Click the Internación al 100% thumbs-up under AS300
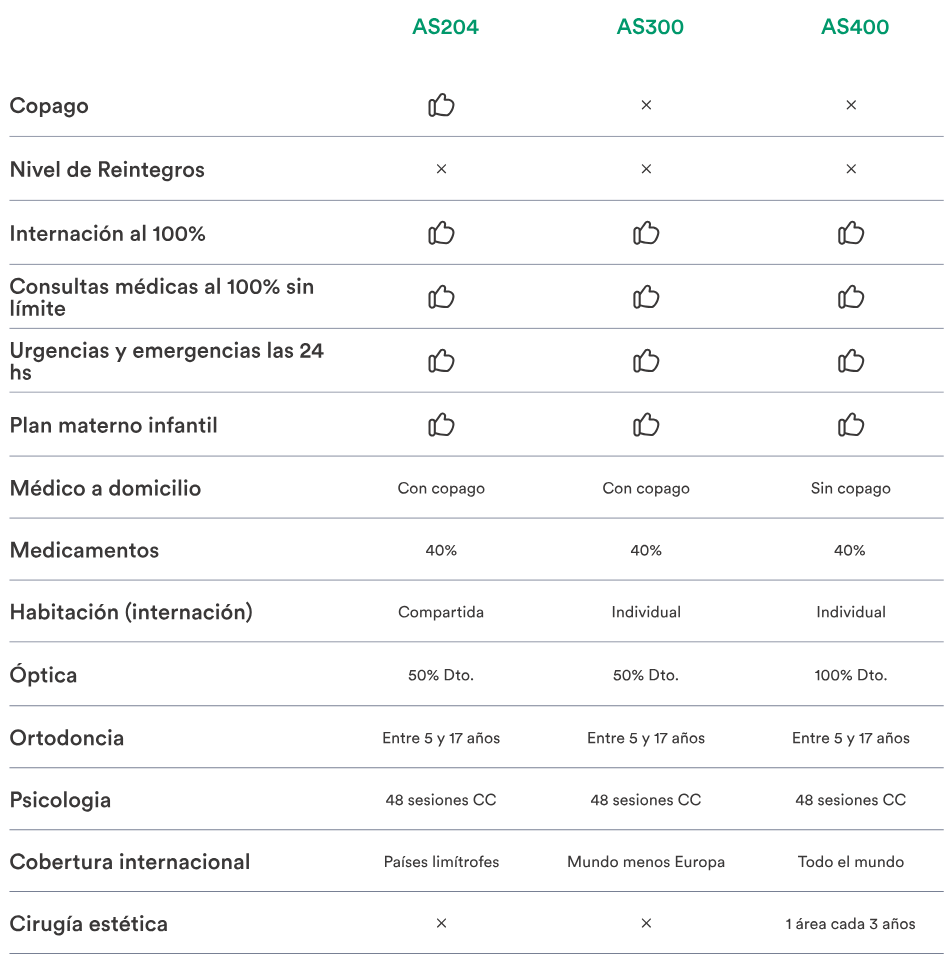The height and width of the screenshot is (975, 944). [646, 233]
